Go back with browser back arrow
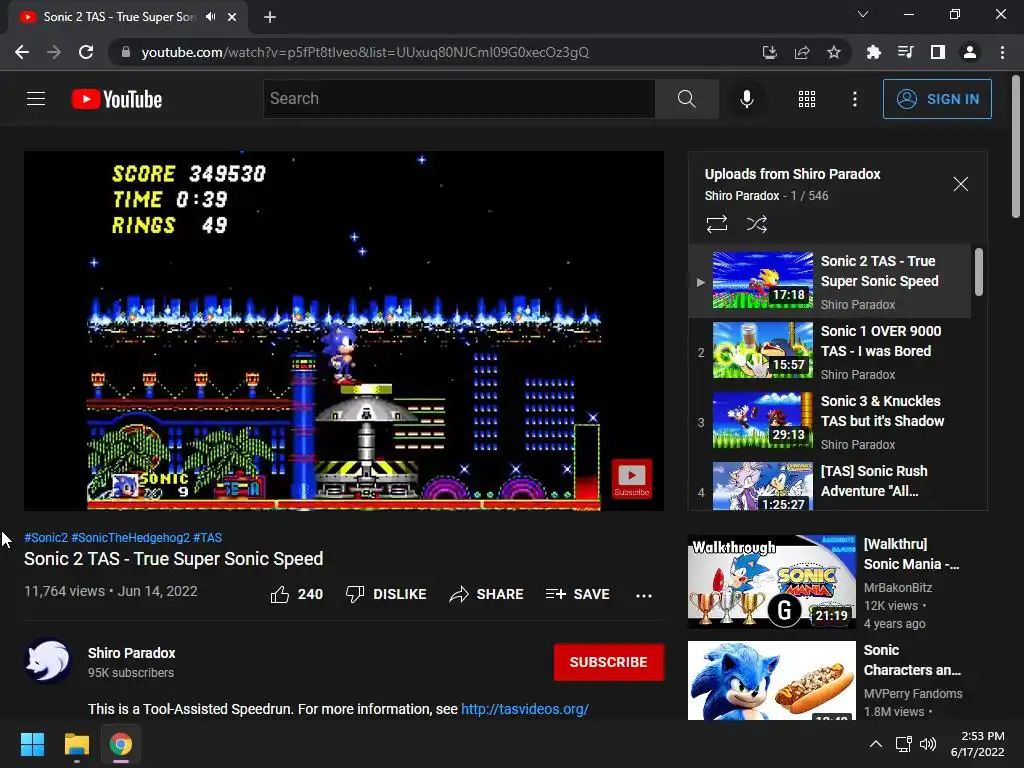1024x768 pixels. click(x=22, y=52)
